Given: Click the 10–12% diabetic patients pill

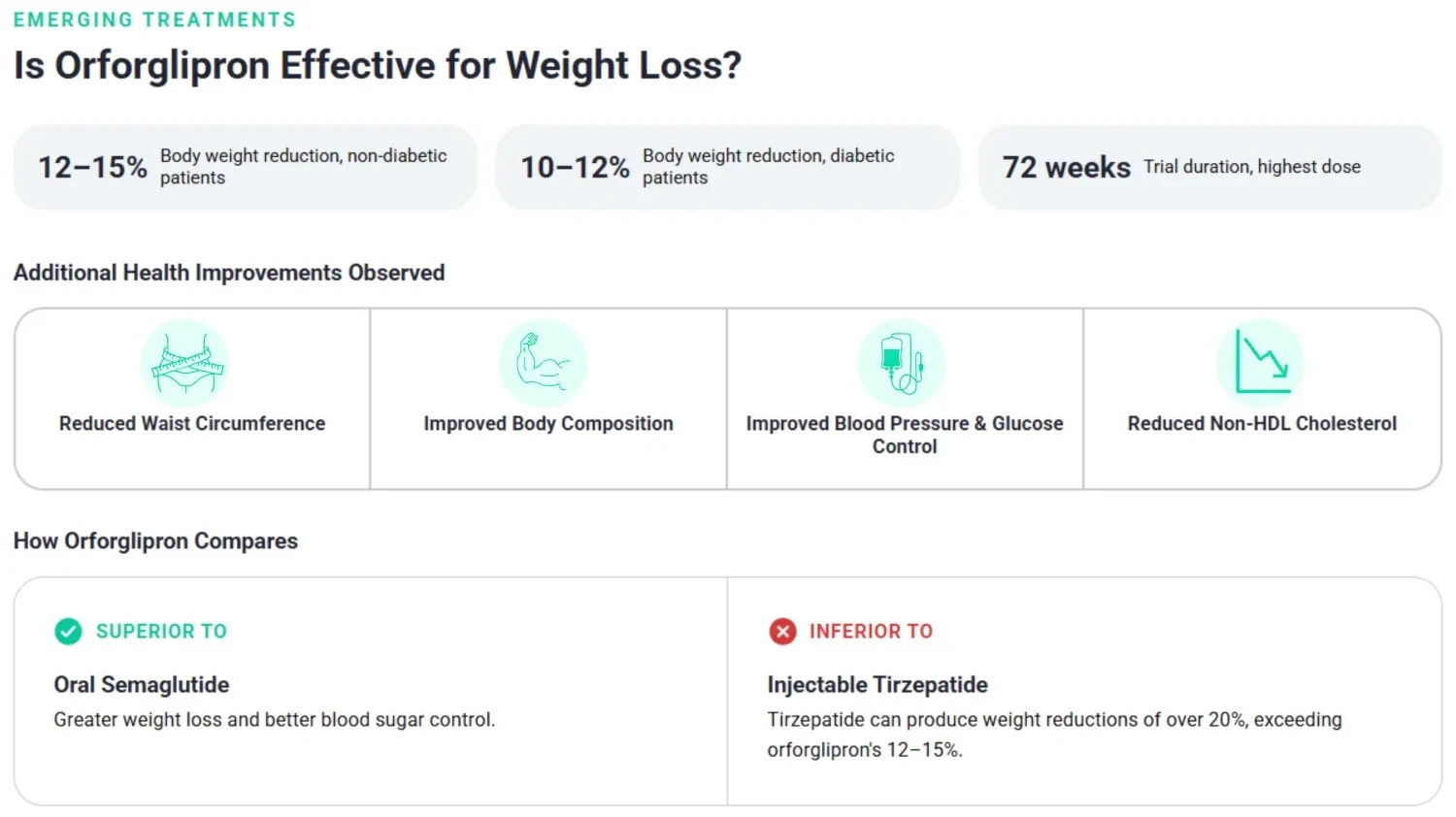Looking at the screenshot, I should pyautogui.click(x=728, y=167).
